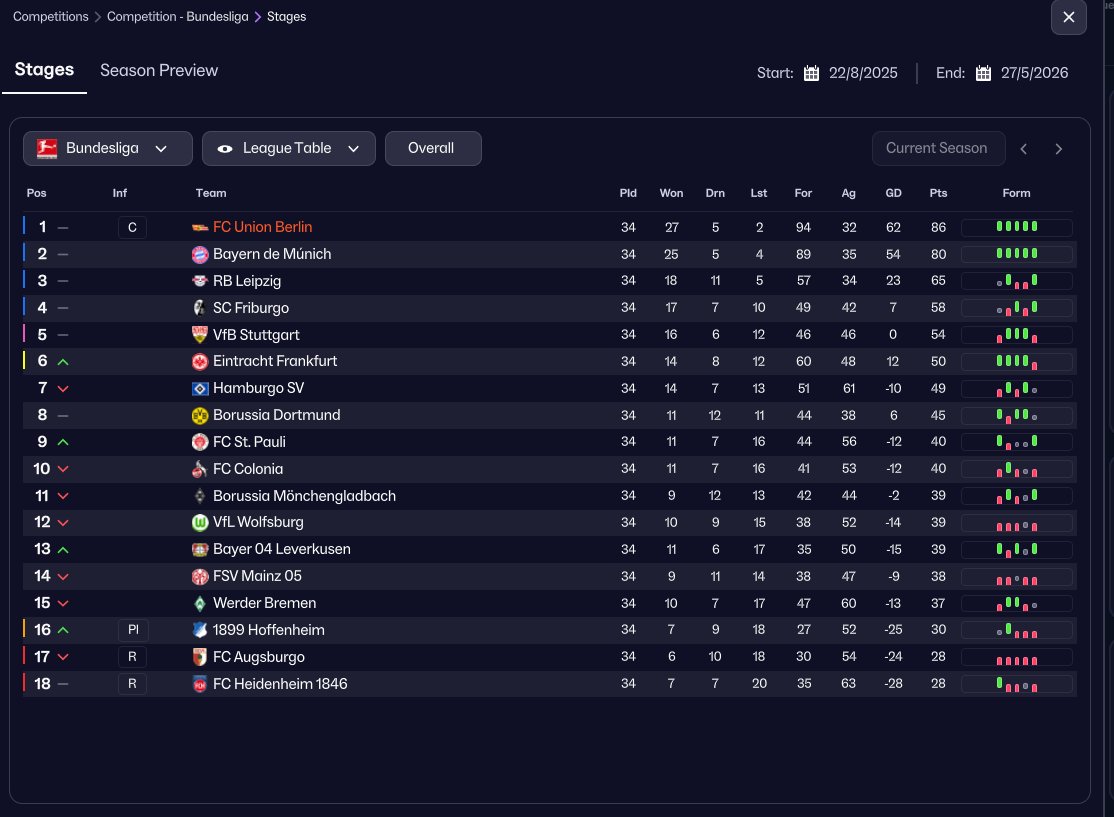Open the Bundesliga competition dropdown
This screenshot has width=1114, height=817.
108,149
